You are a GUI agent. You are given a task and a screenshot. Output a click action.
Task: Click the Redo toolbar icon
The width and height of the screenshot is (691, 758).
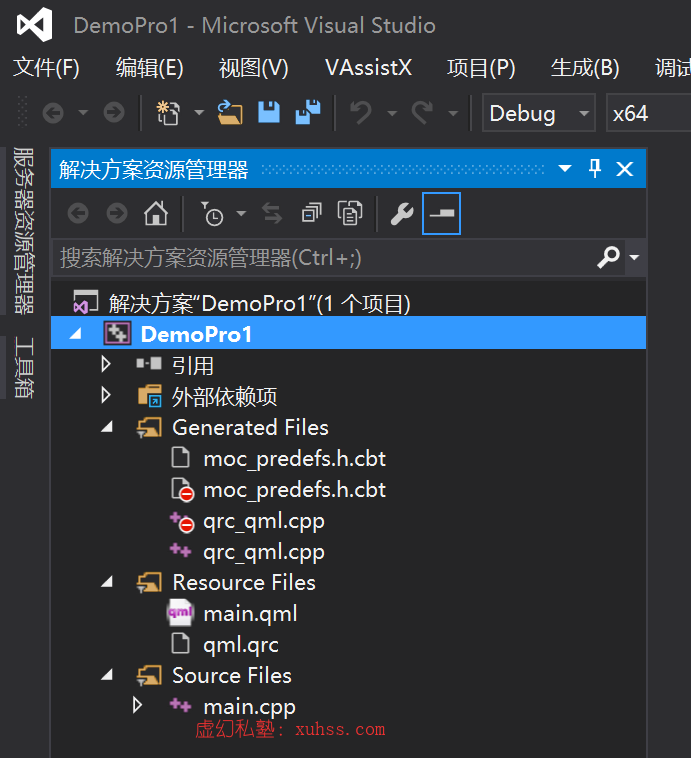422,113
